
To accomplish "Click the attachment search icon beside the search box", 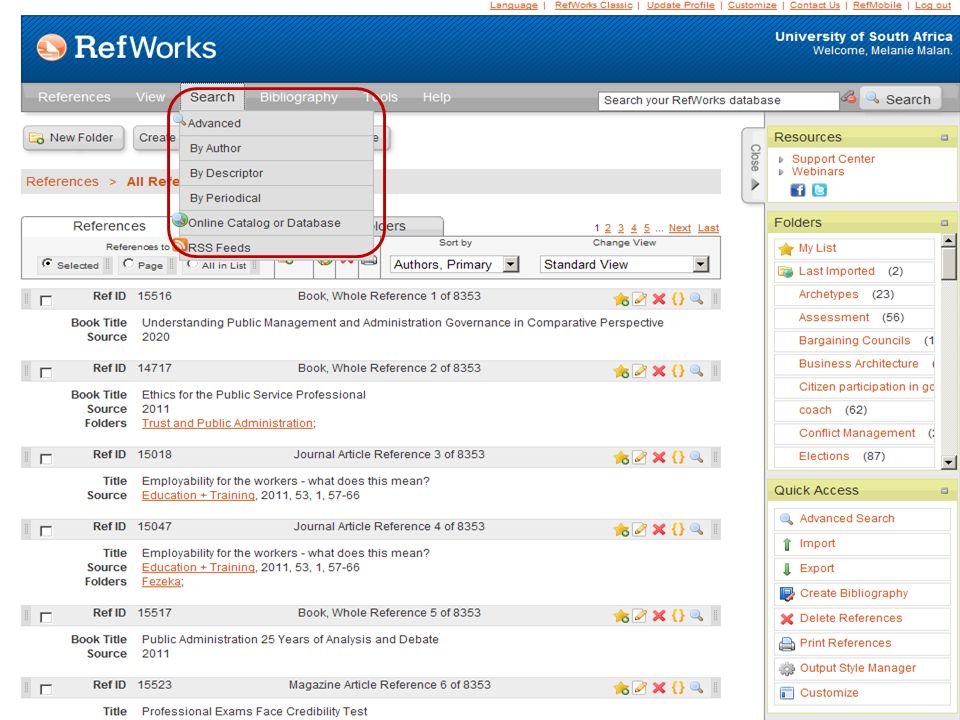I will tap(849, 97).
